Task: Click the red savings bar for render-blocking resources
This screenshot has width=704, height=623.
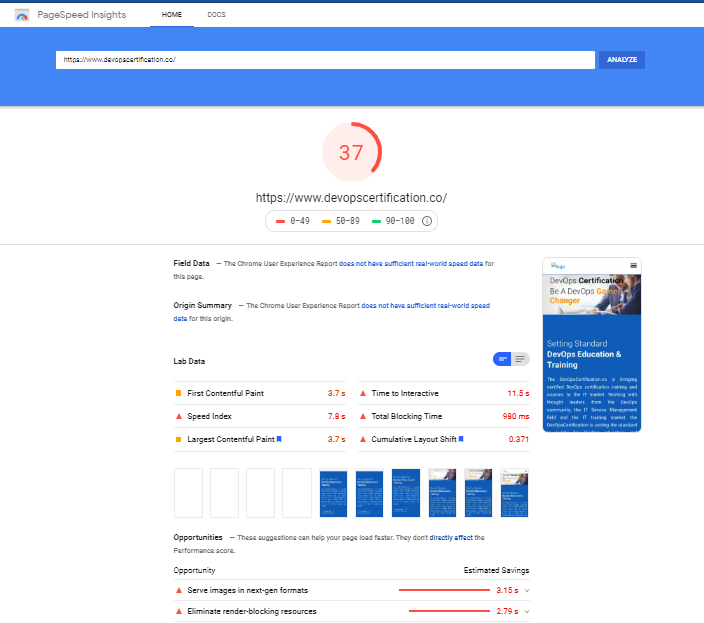Action: click(449, 611)
